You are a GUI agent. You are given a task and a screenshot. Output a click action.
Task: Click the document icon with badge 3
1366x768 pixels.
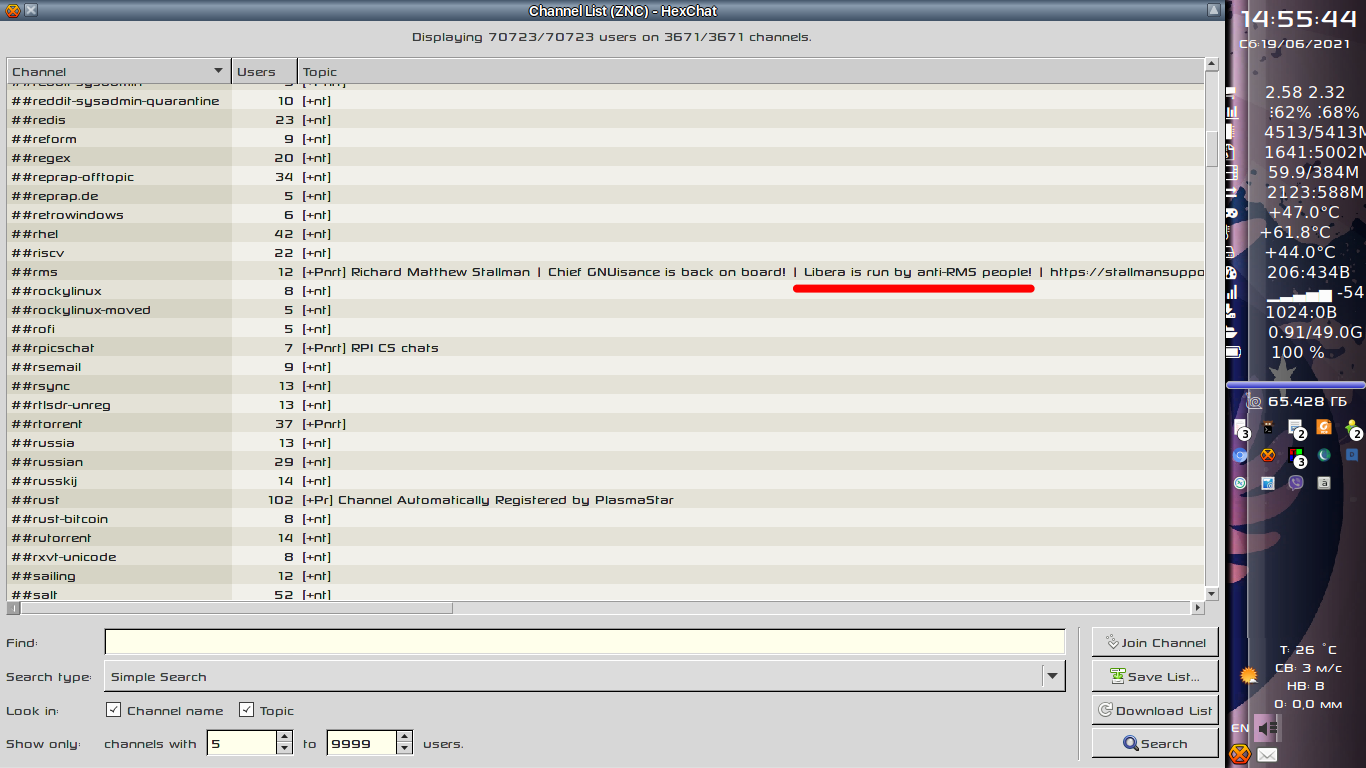[1241, 428]
